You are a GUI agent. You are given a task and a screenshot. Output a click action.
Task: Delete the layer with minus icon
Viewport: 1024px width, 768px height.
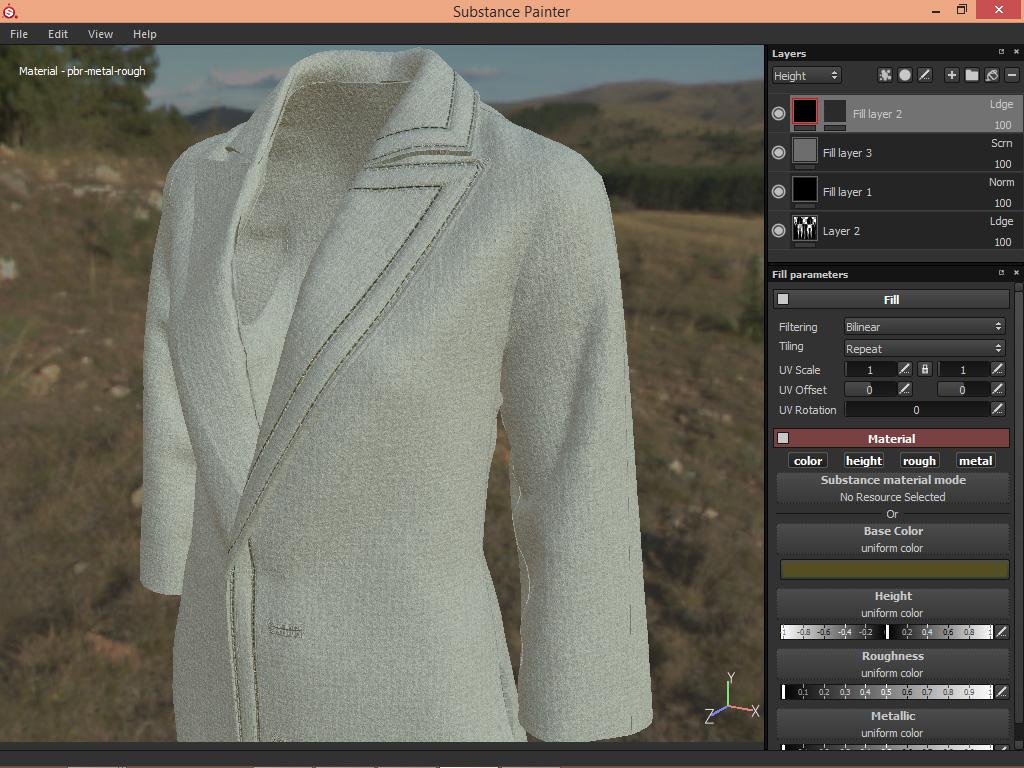[x=1012, y=75]
